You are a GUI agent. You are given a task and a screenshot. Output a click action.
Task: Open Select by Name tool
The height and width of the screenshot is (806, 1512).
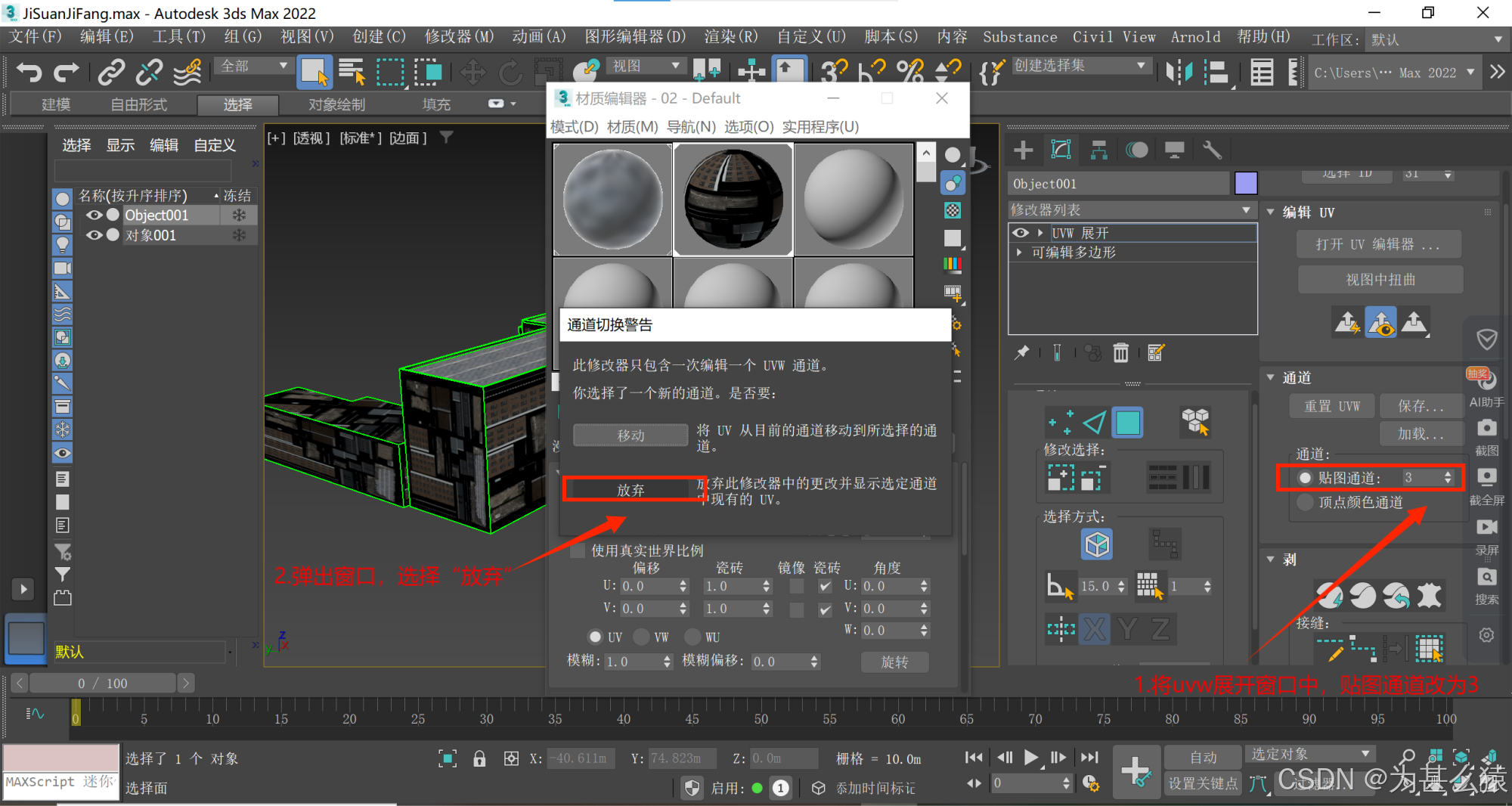352,72
